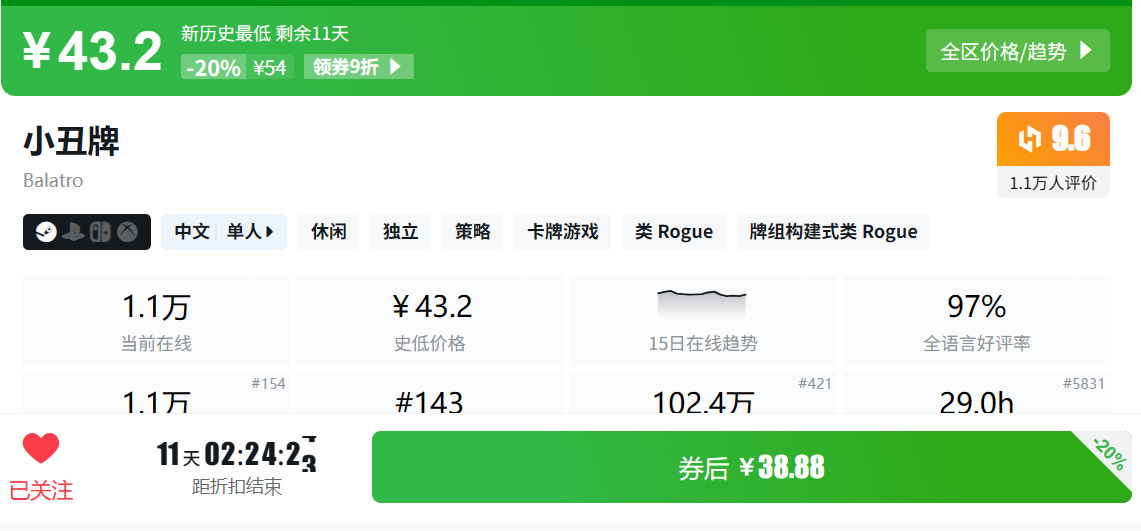Click the #5831 rank label

click(1084, 383)
